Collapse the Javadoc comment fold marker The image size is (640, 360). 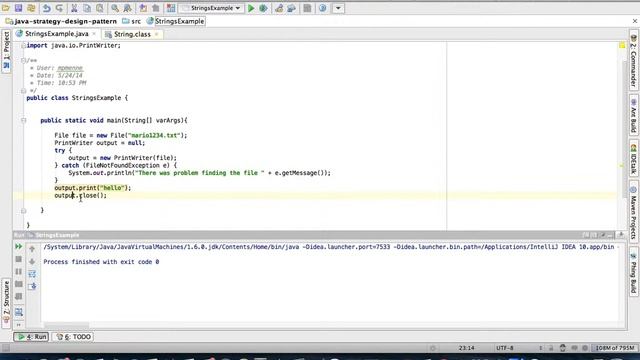point(23,60)
